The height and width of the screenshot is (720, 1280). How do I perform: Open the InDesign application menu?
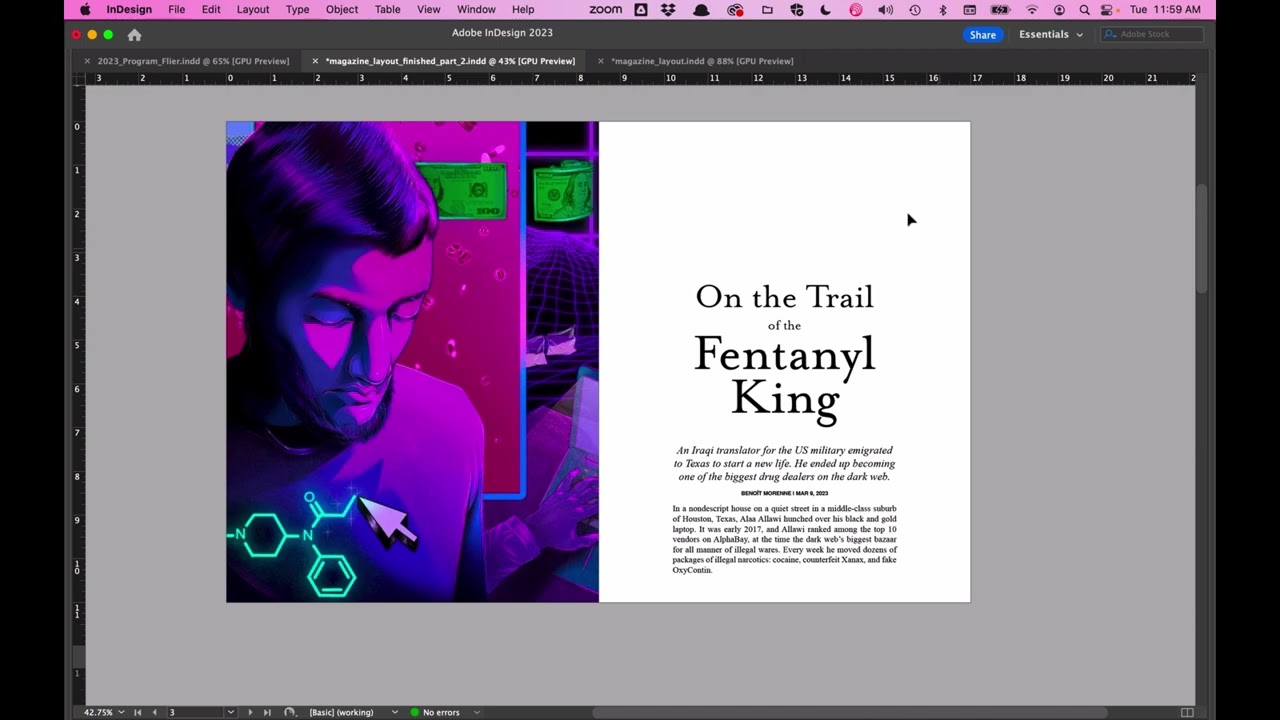click(129, 10)
